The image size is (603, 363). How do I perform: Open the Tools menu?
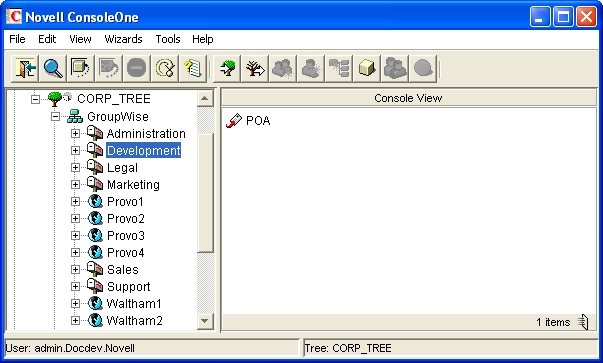168,39
